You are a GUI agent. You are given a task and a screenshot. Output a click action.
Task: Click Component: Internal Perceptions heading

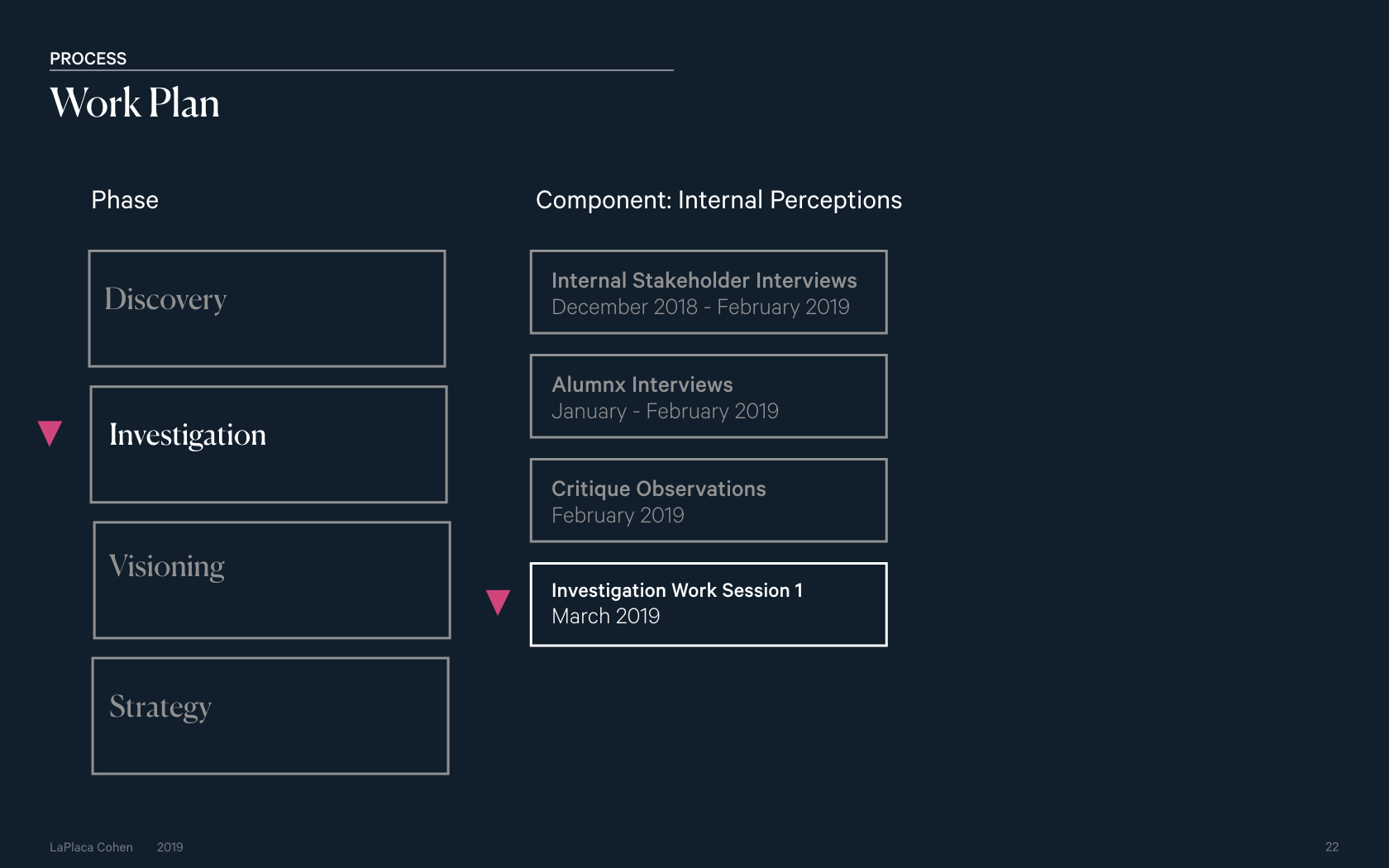pos(718,200)
